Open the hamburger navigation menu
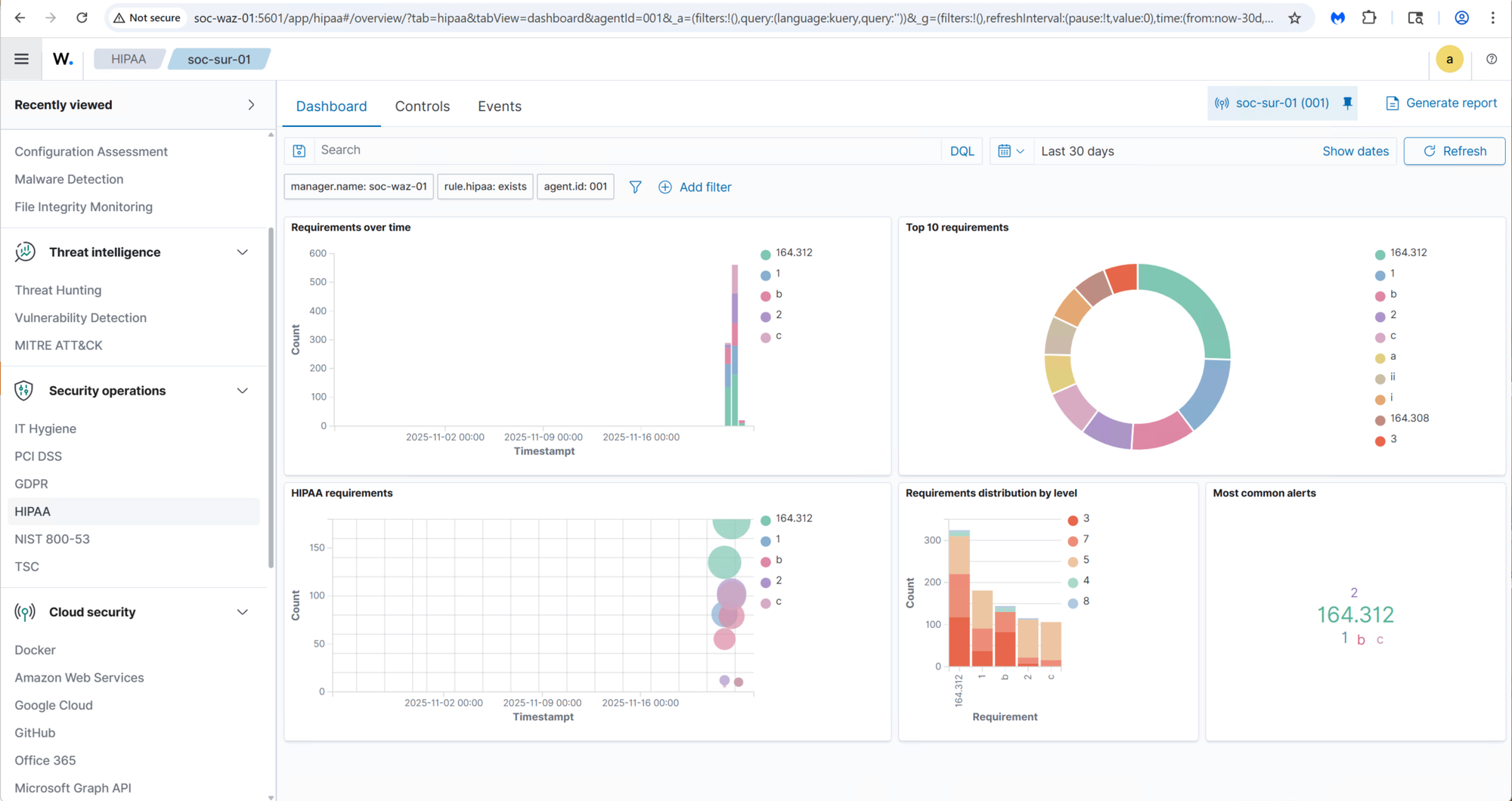The height and width of the screenshot is (801, 1512). [21, 59]
